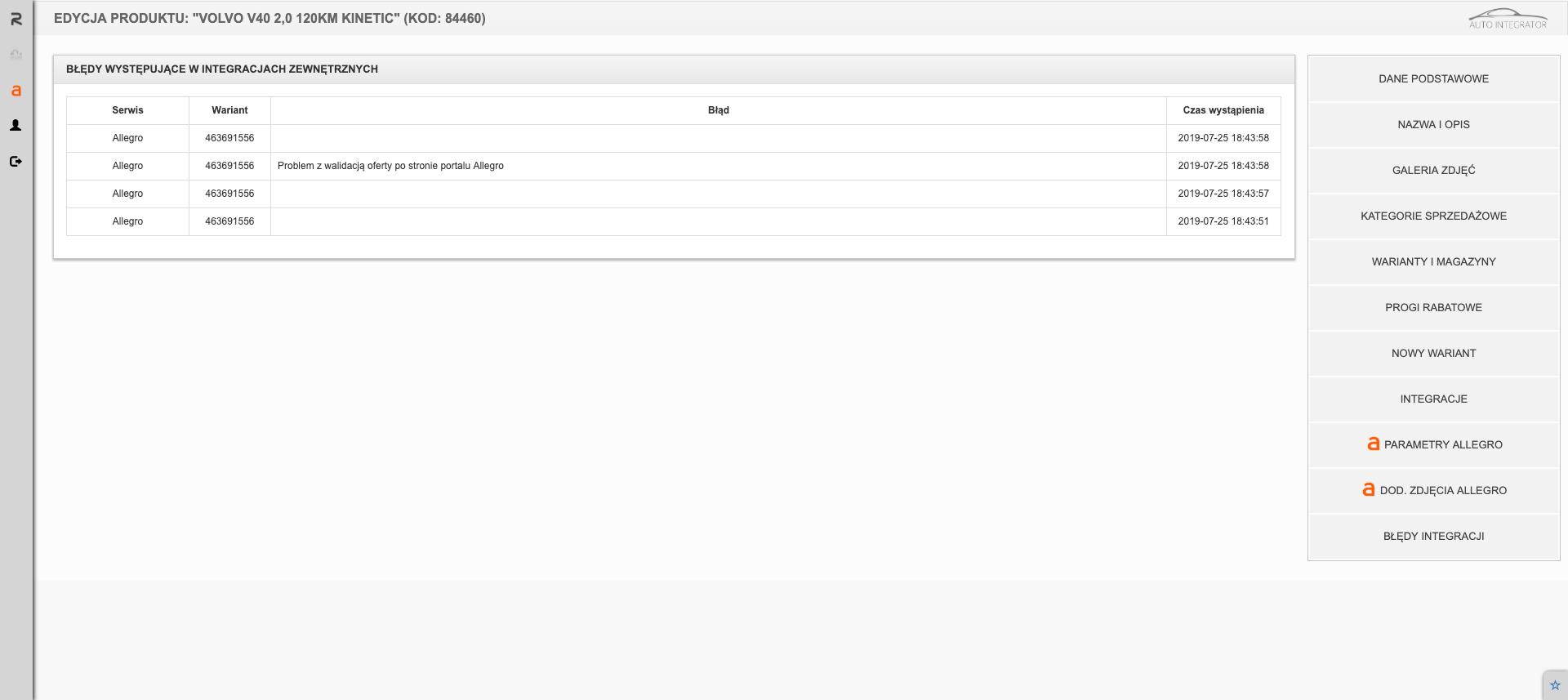This screenshot has width=1568, height=700.
Task: Go to Nazwa i Opis section
Action: pyautogui.click(x=1433, y=125)
